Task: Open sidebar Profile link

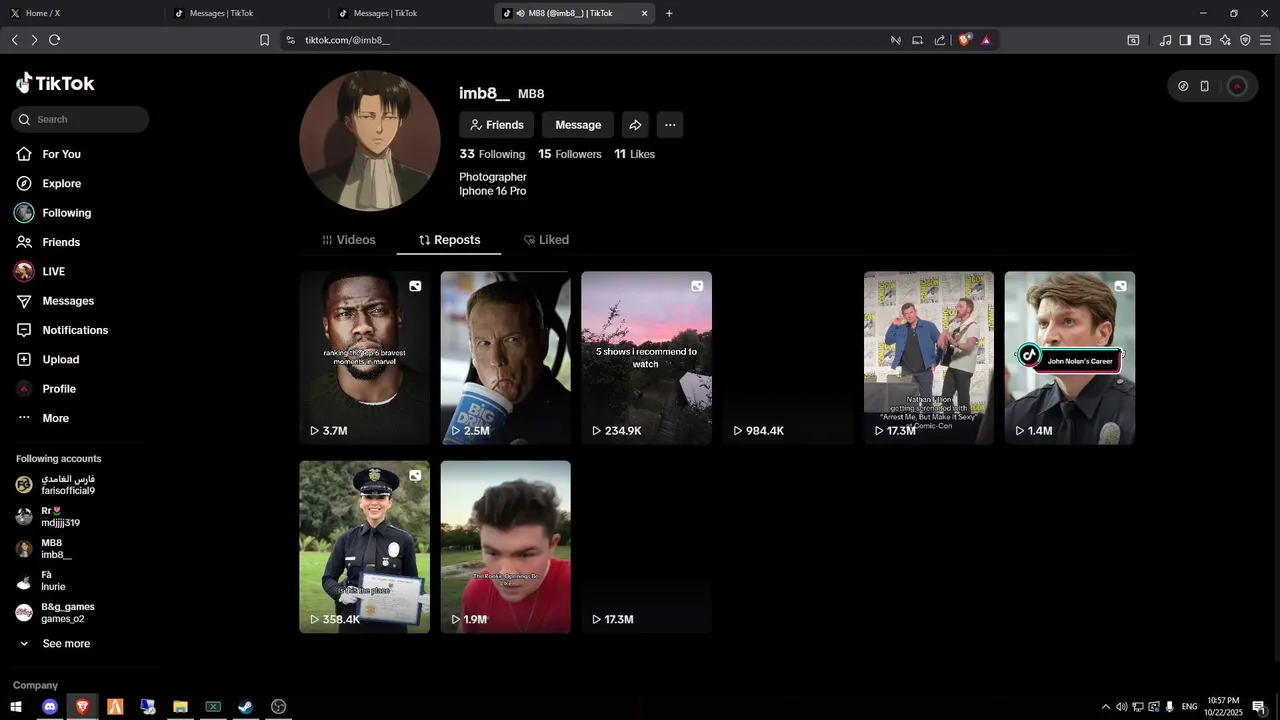Action: pos(46,389)
